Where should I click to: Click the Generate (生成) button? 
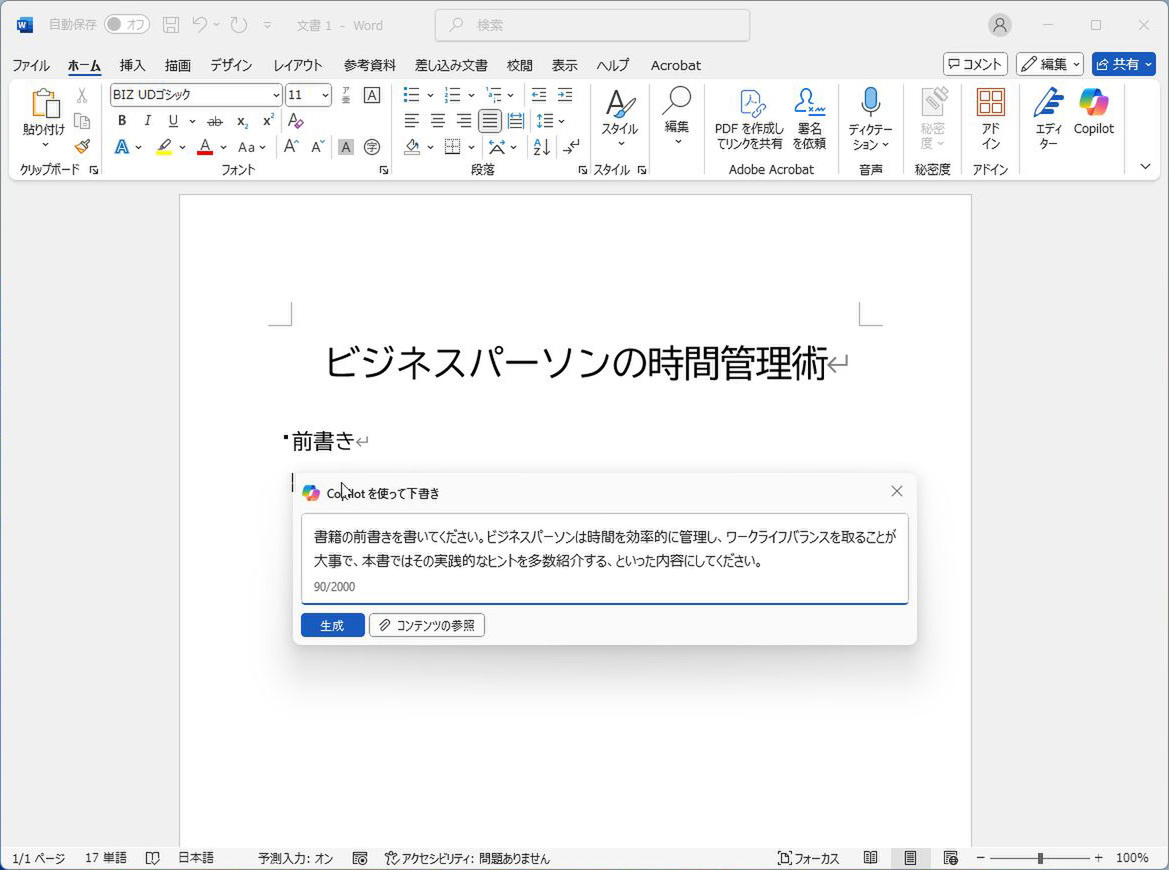332,625
